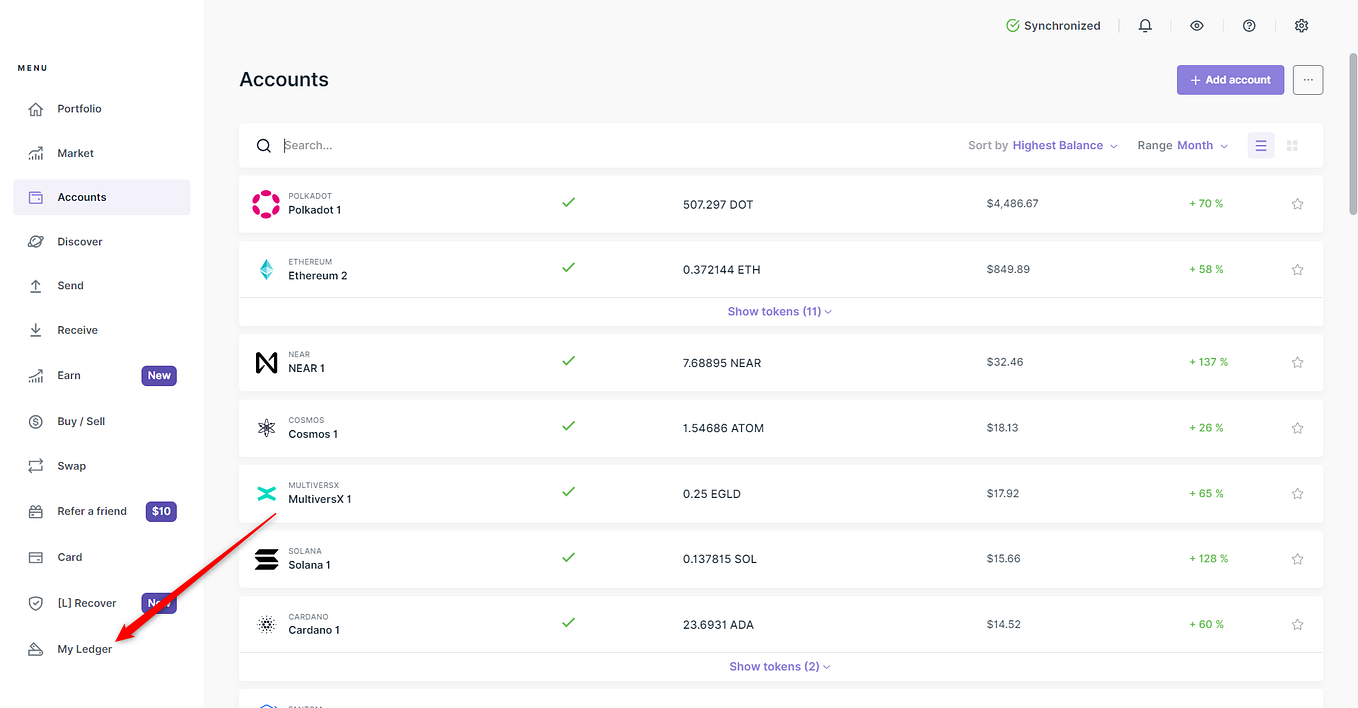This screenshot has height=708, width=1358.
Task: Click the Synchronized status indicator
Action: coord(1053,26)
